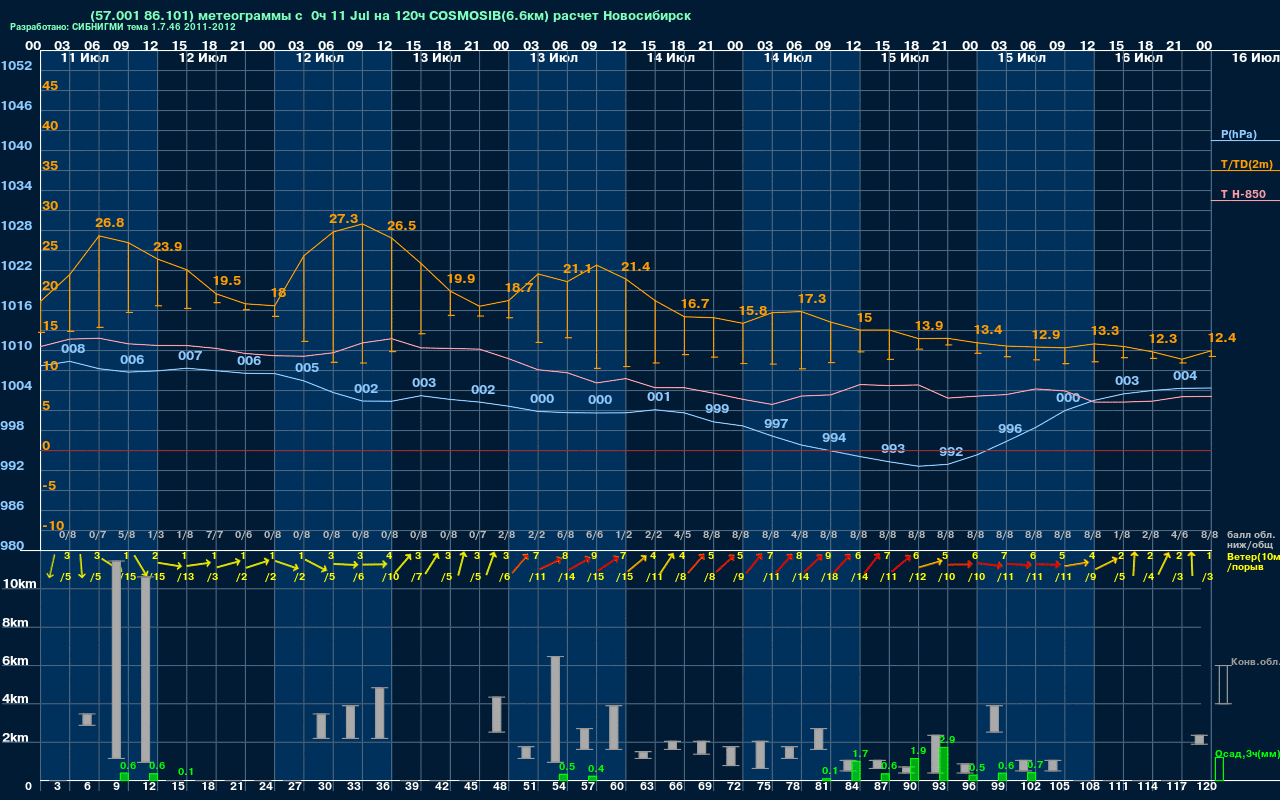This screenshot has height=800, width=1280.
Task: Click the 18.7 temperature value
Action: [519, 287]
